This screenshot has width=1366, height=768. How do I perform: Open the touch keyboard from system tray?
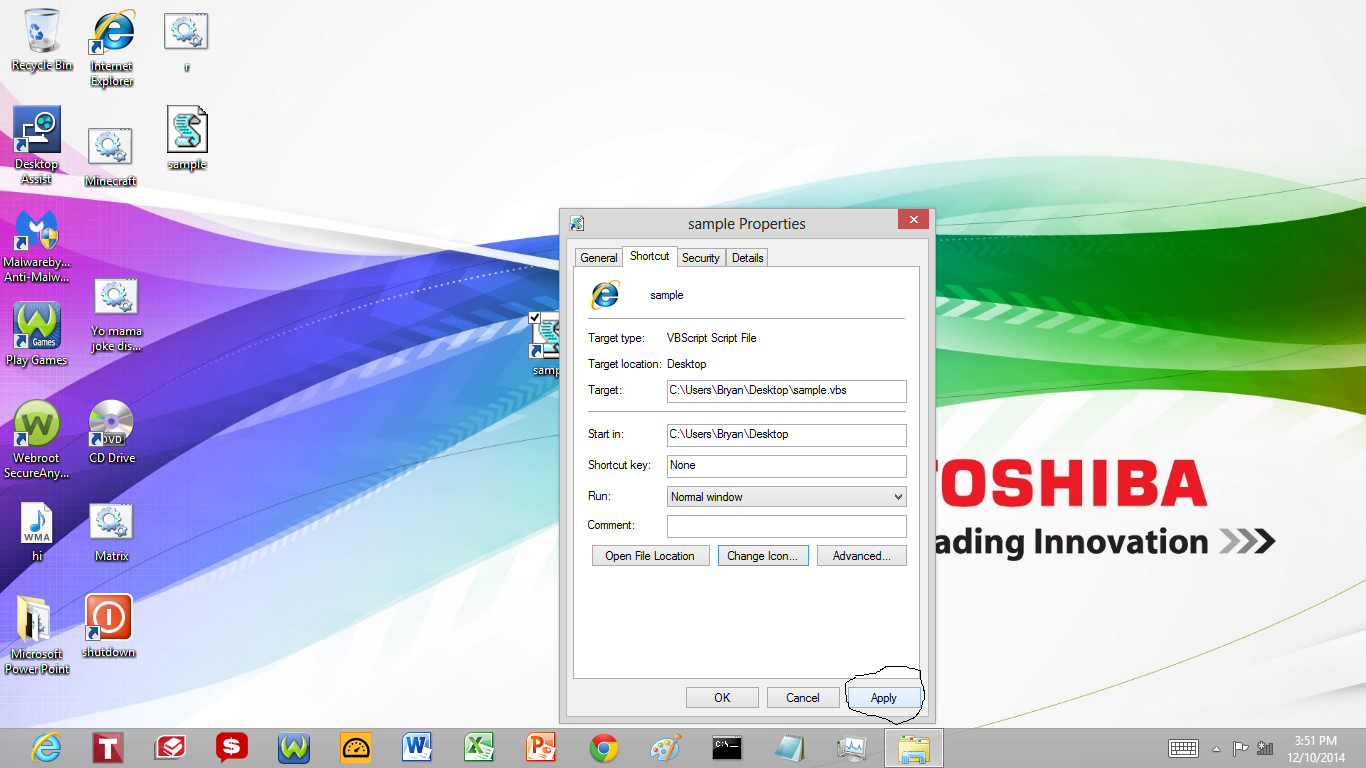(x=1184, y=748)
